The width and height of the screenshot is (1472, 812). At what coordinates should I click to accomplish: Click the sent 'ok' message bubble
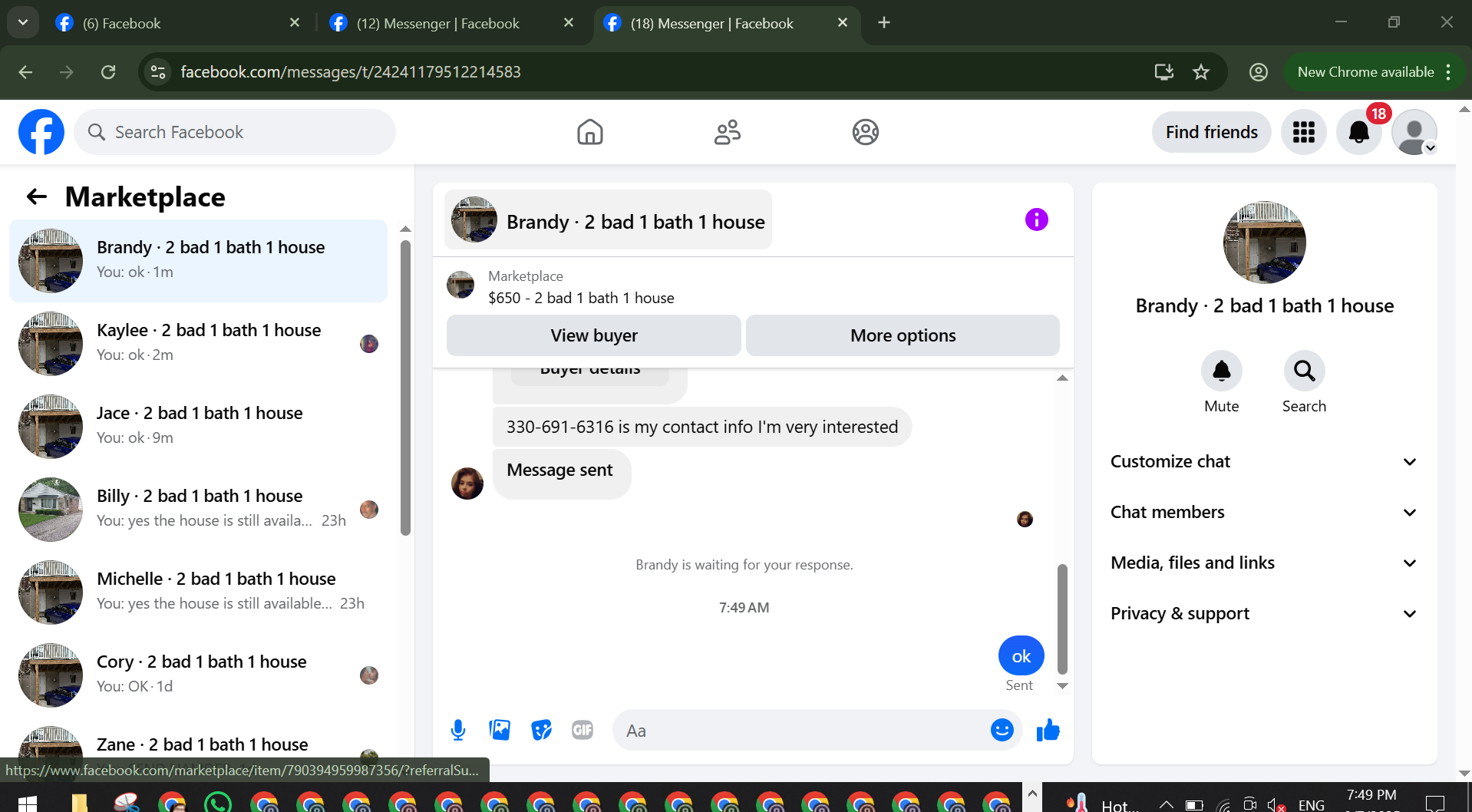pyautogui.click(x=1021, y=656)
